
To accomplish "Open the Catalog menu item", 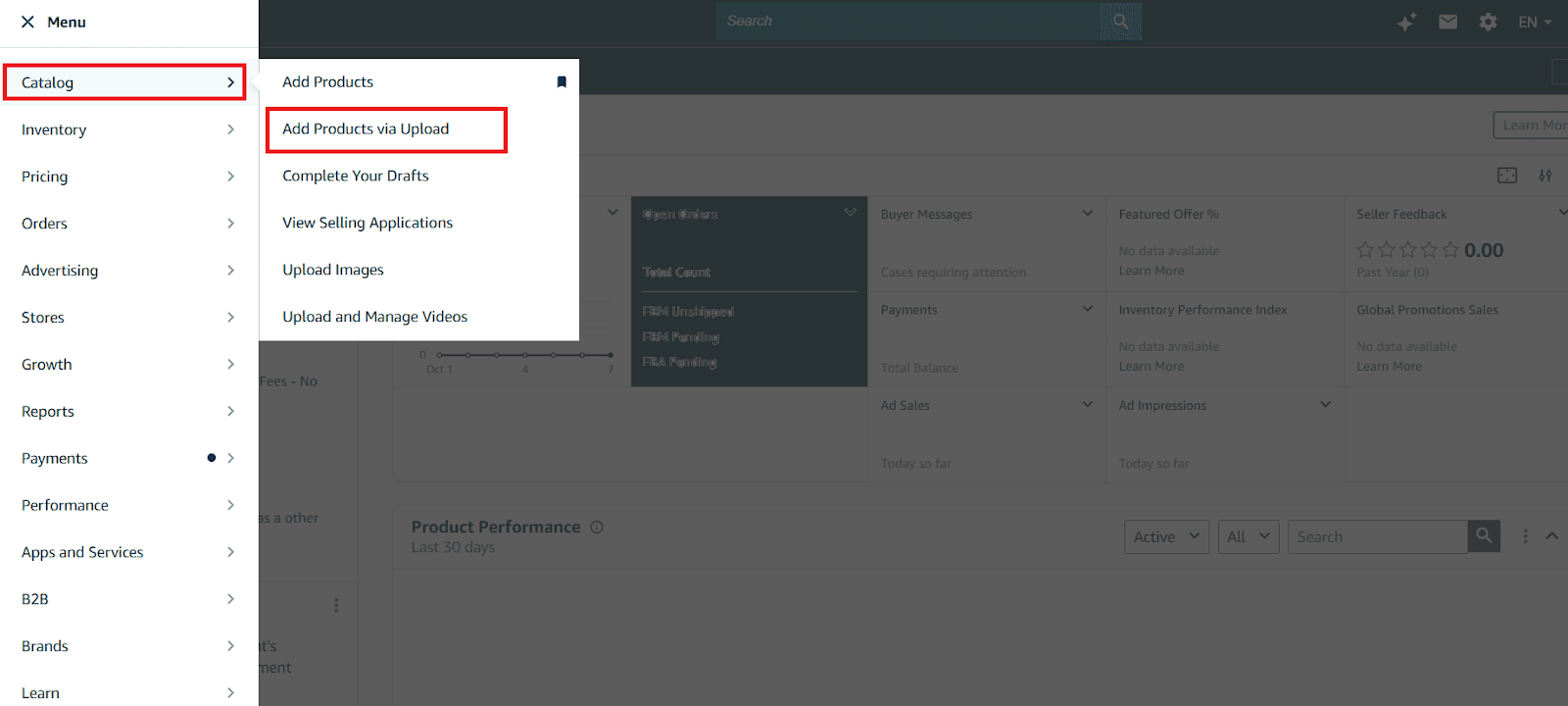I will pyautogui.click(x=124, y=82).
